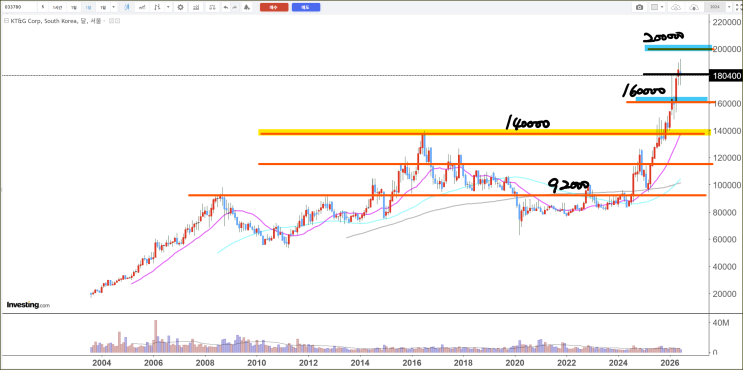Select the first interval tab labeled 5
Viewport: 743px width, 370px height.
(x=43, y=7)
